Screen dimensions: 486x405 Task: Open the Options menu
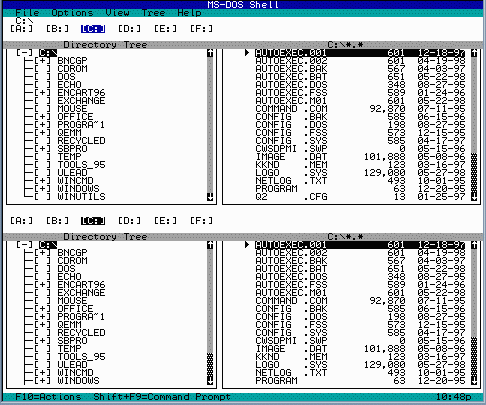click(x=72, y=13)
